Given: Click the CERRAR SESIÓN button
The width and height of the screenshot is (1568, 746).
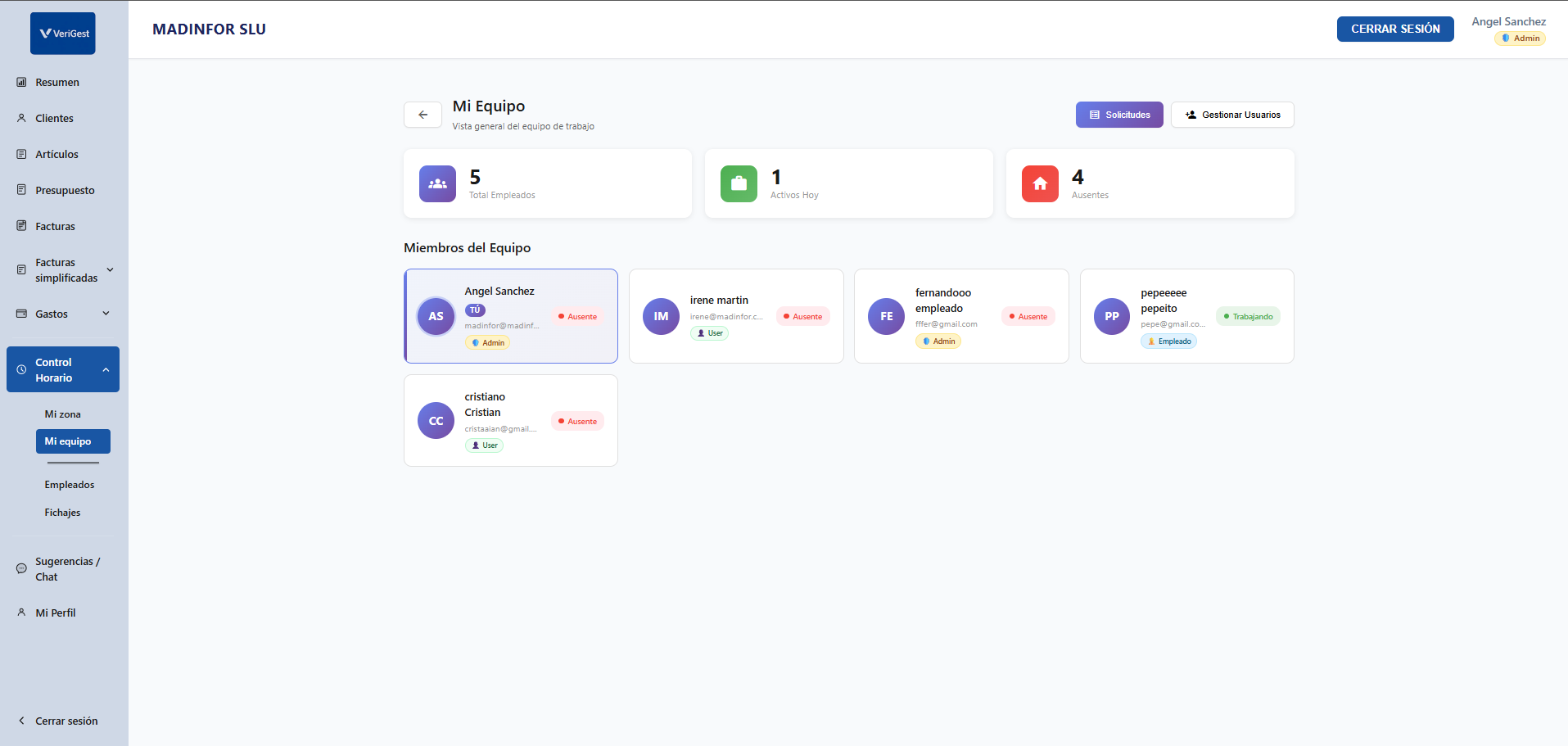Looking at the screenshot, I should point(1394,29).
